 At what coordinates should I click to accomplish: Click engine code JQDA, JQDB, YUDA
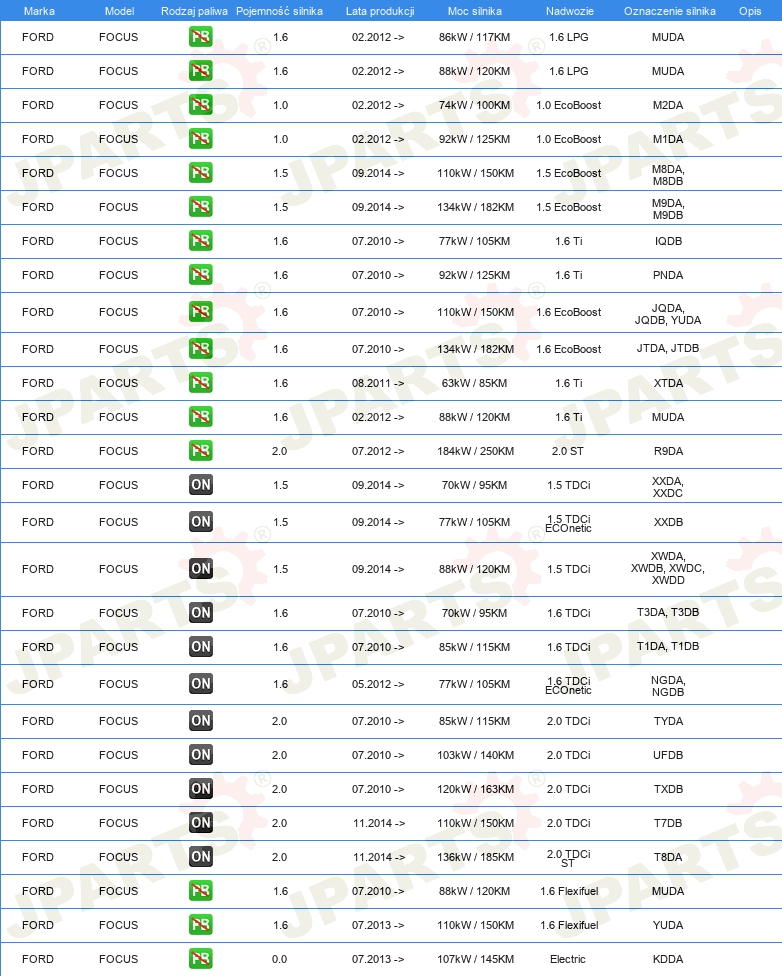[668, 314]
